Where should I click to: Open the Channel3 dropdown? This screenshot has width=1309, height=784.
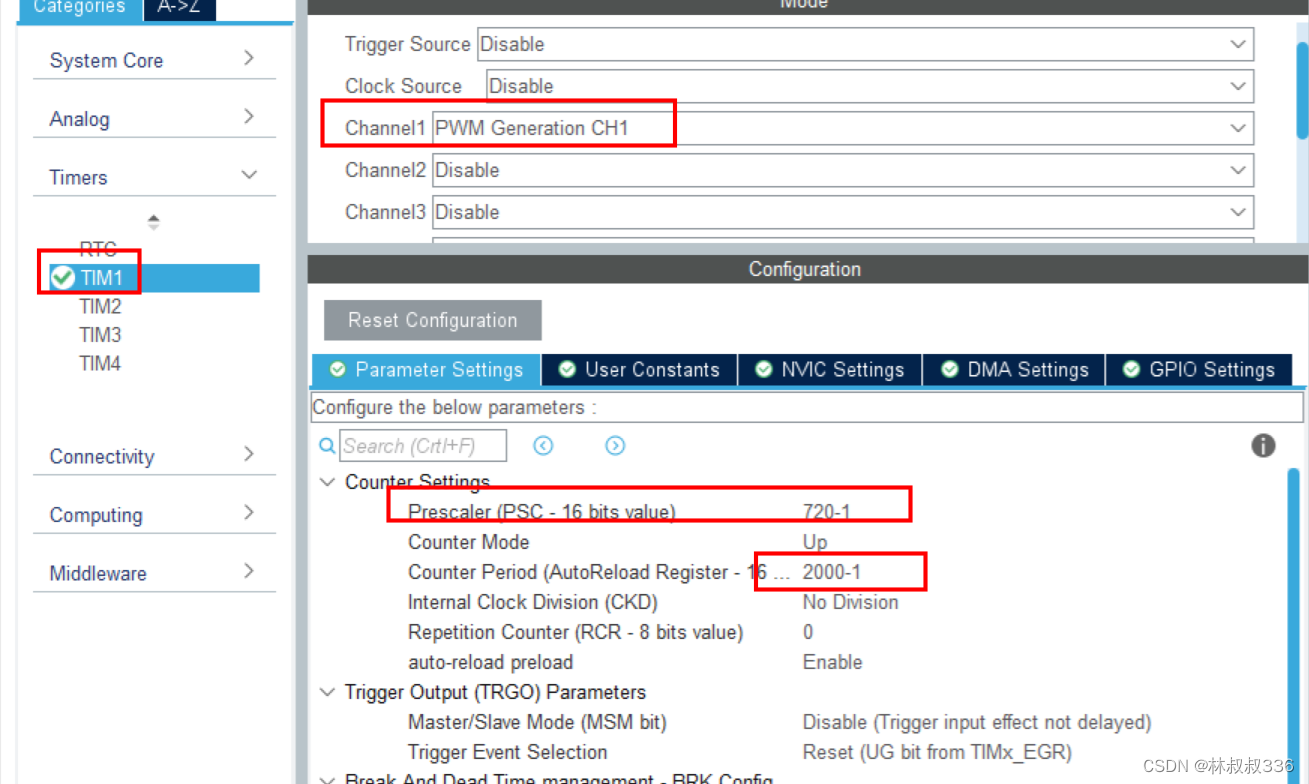coord(843,212)
